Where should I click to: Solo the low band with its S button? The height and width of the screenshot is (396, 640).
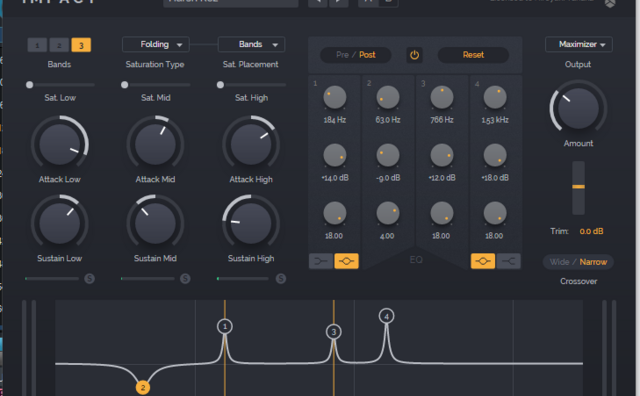pos(89,278)
